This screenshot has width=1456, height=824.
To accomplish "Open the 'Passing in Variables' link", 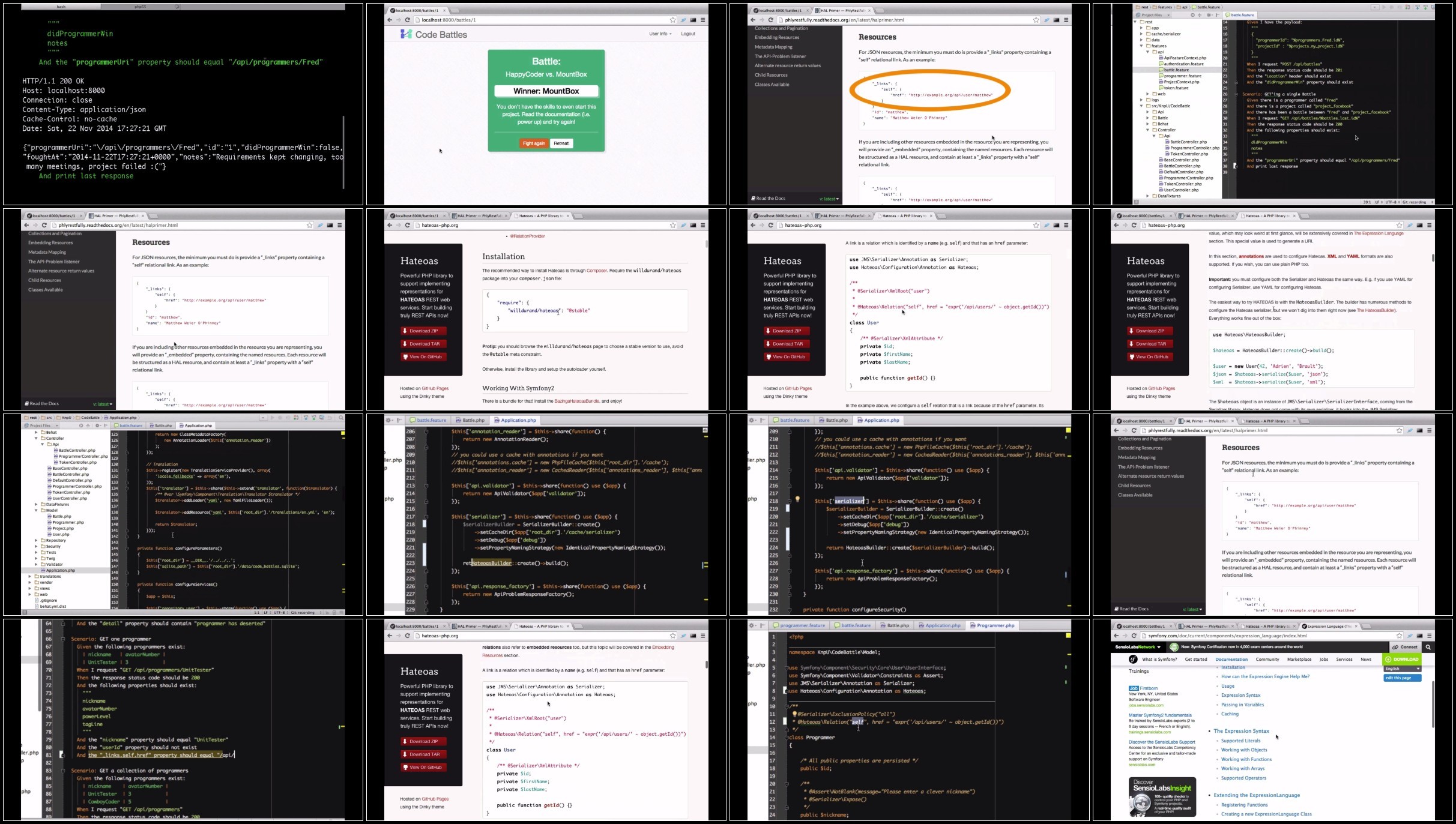I will tap(1242, 705).
